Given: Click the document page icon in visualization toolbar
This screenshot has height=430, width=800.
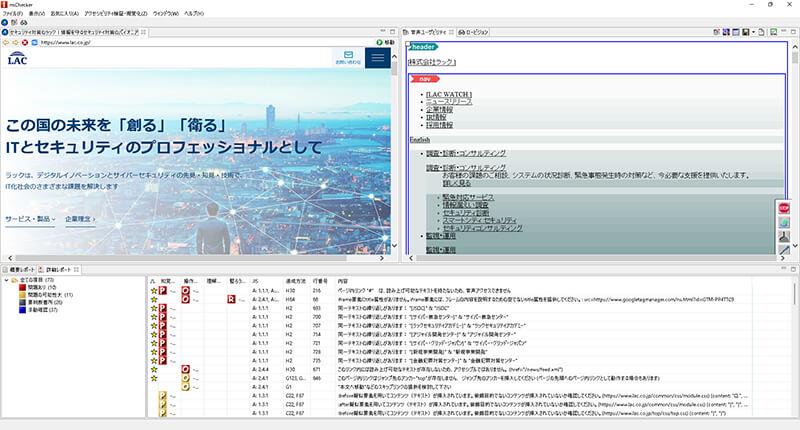Looking at the screenshot, I should (762, 32).
